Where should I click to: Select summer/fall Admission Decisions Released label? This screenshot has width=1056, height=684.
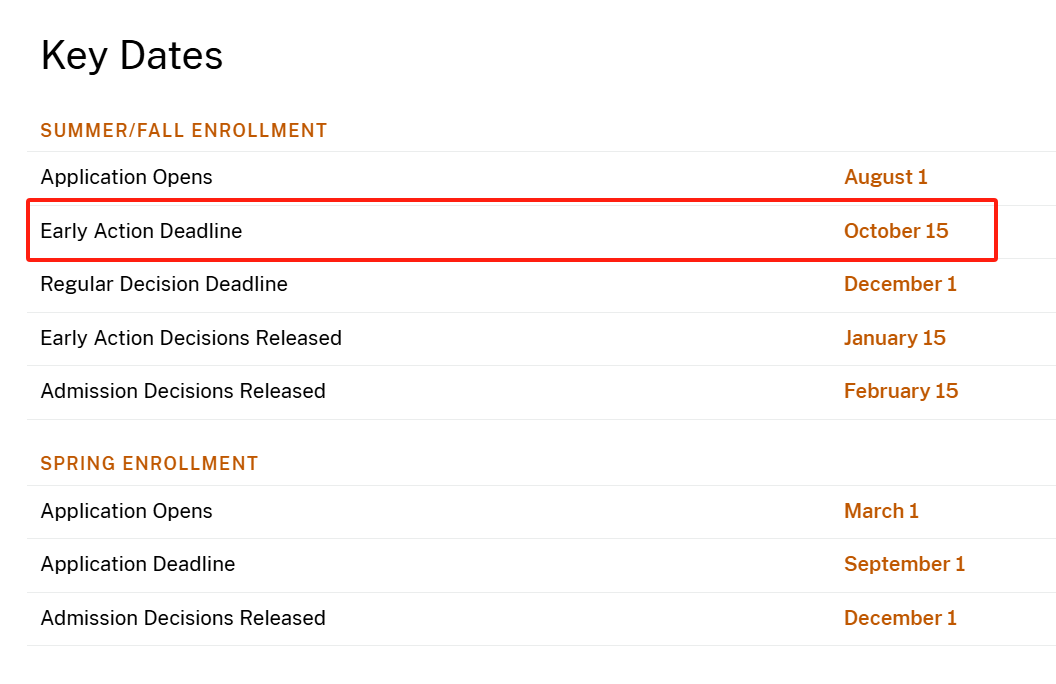[183, 391]
